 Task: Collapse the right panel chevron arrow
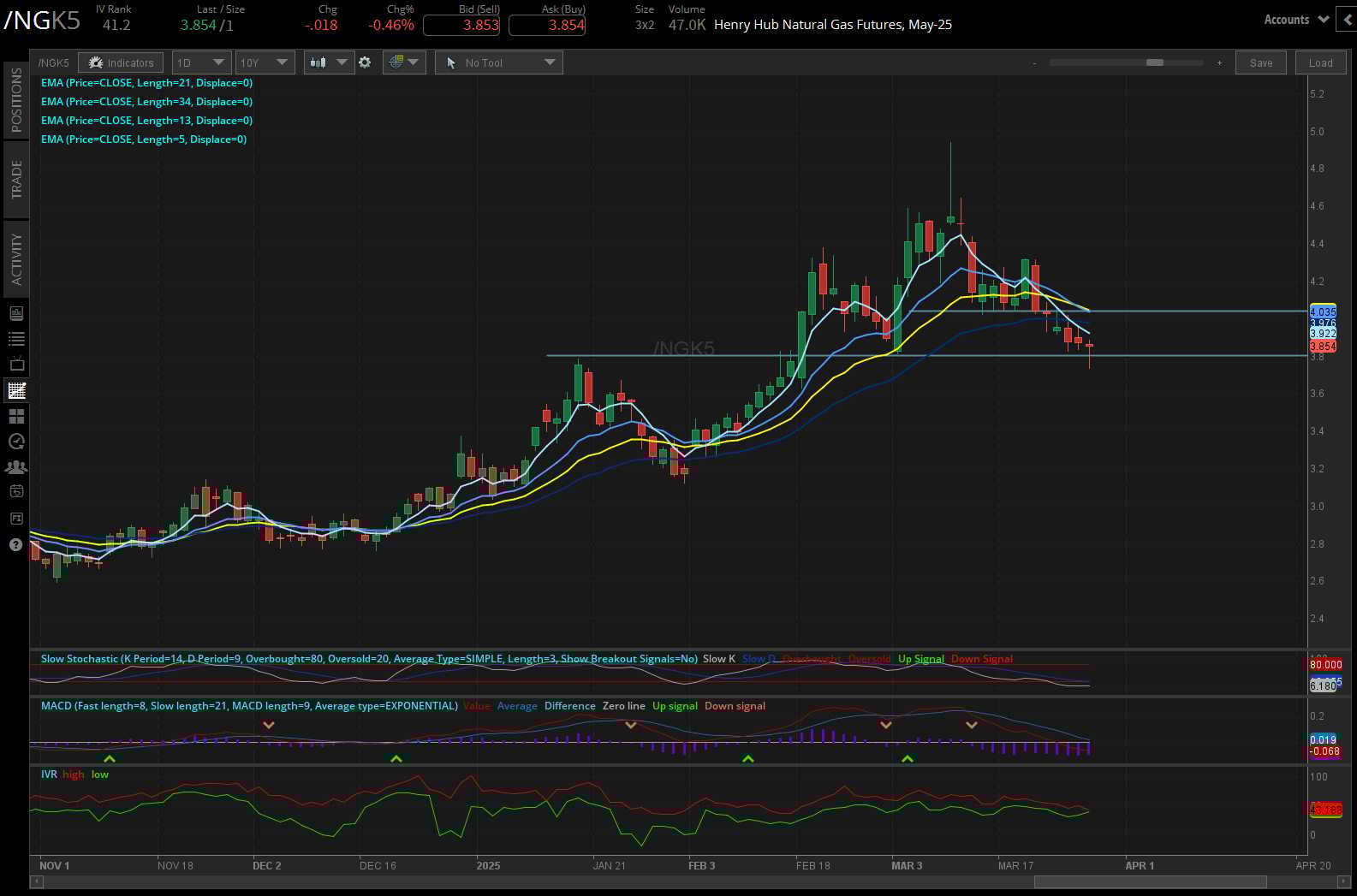tap(1348, 19)
